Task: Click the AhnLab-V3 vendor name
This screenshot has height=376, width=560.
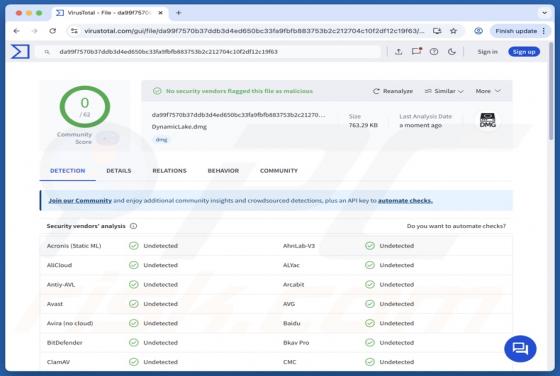Action: 299,246
